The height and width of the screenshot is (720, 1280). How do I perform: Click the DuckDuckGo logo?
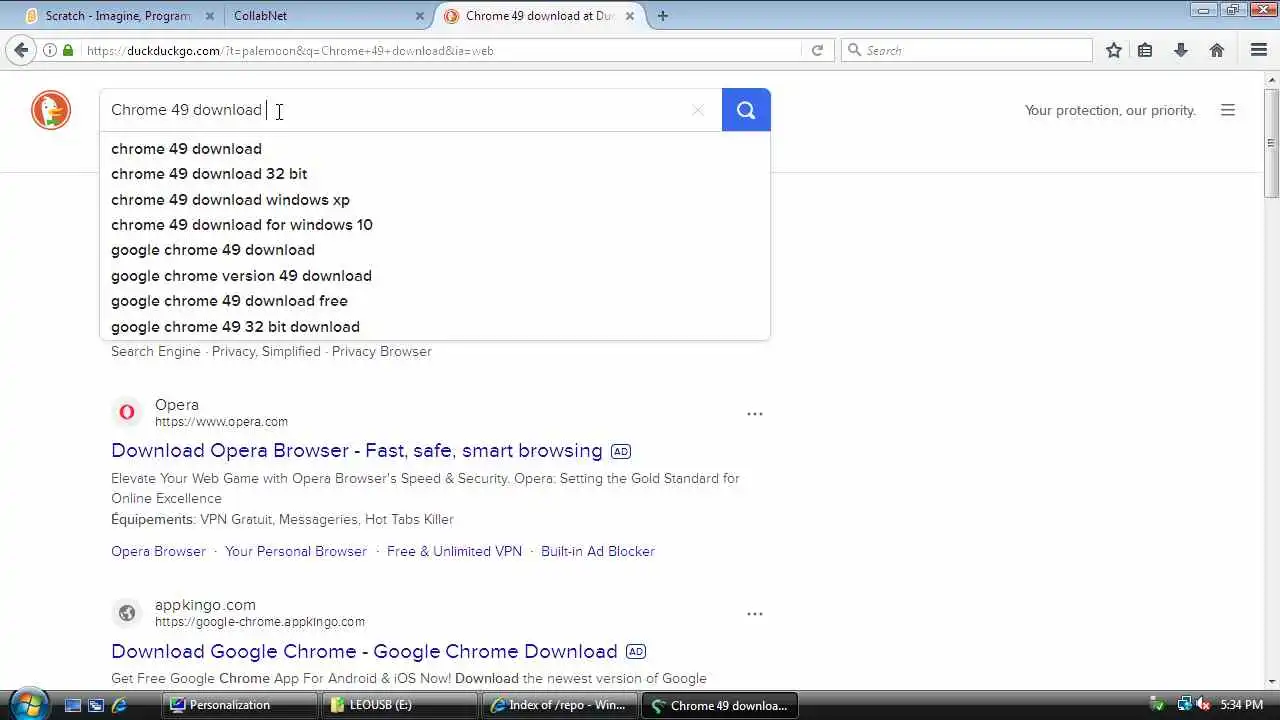coord(51,110)
